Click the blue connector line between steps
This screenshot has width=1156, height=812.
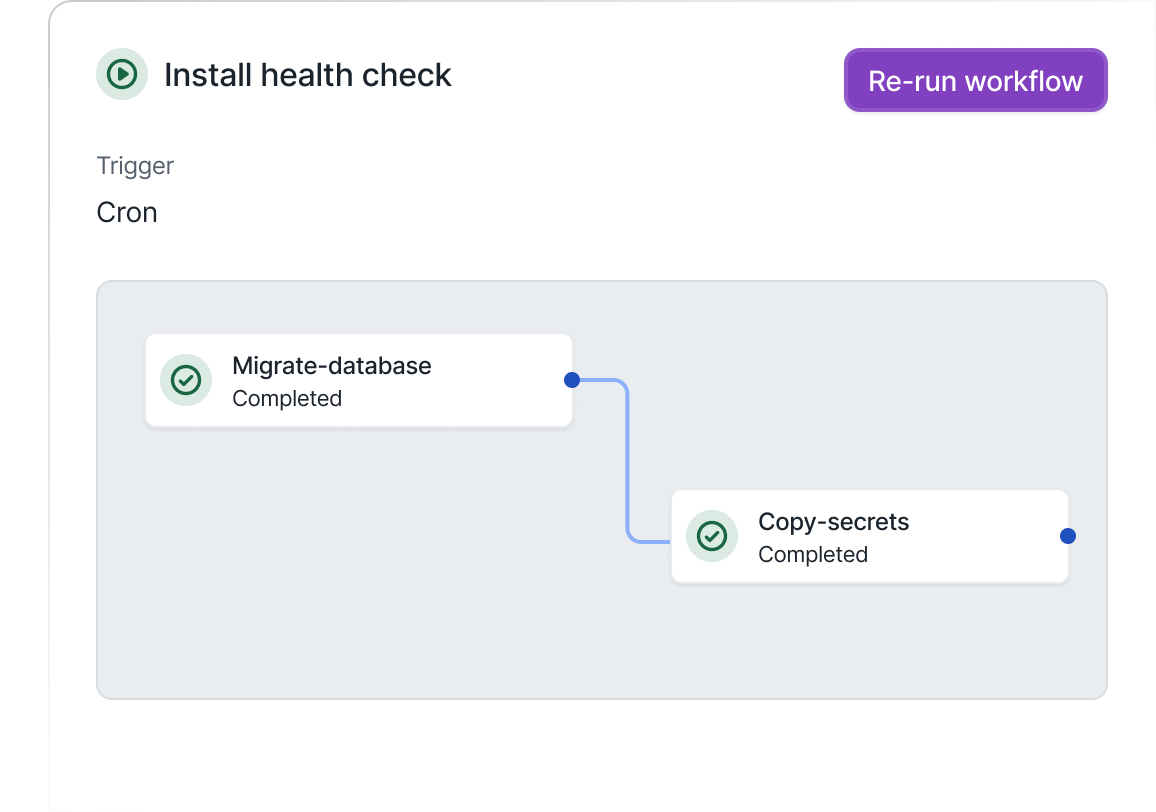[x=627, y=460]
